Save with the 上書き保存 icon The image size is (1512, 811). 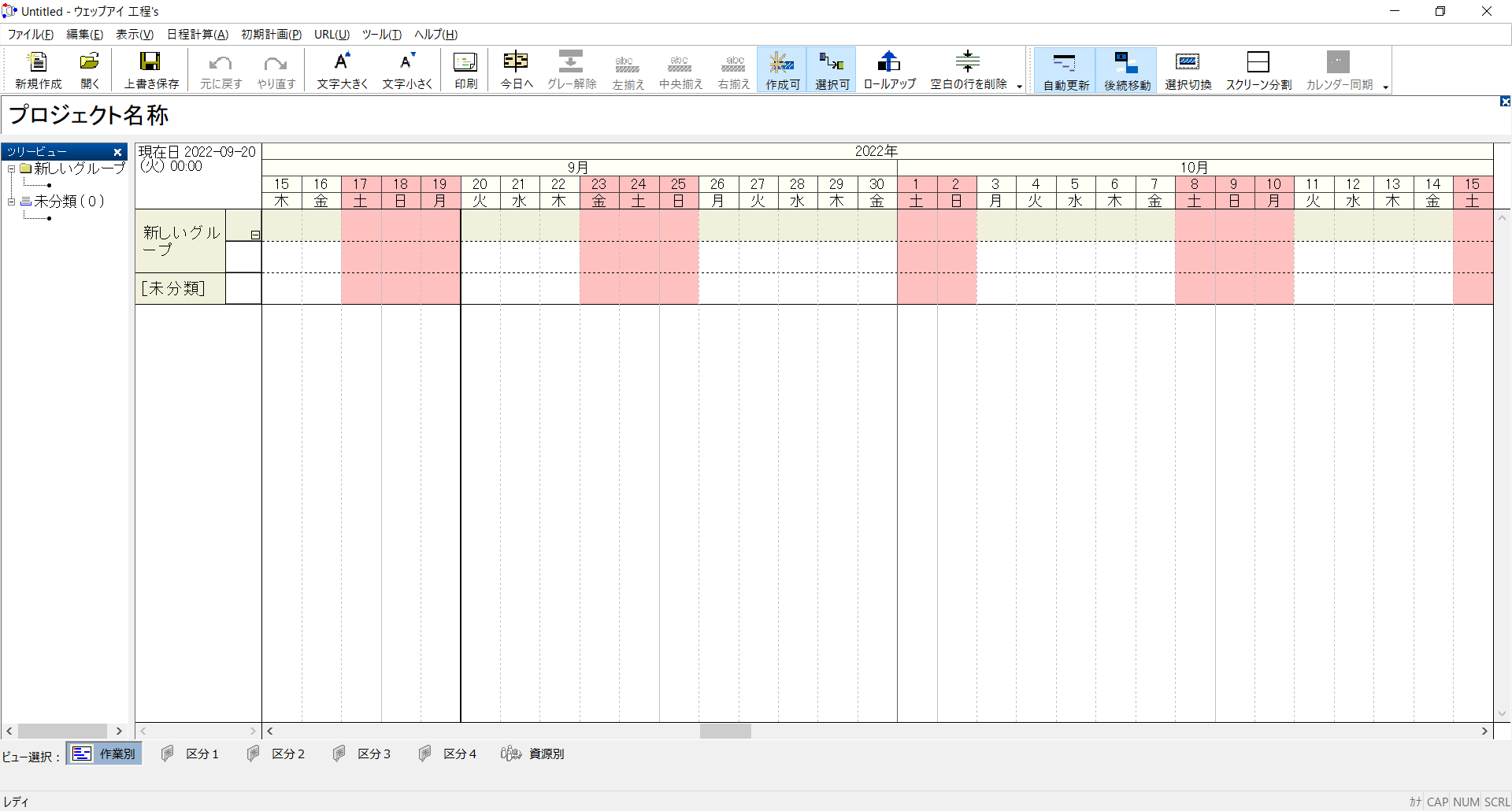(151, 70)
